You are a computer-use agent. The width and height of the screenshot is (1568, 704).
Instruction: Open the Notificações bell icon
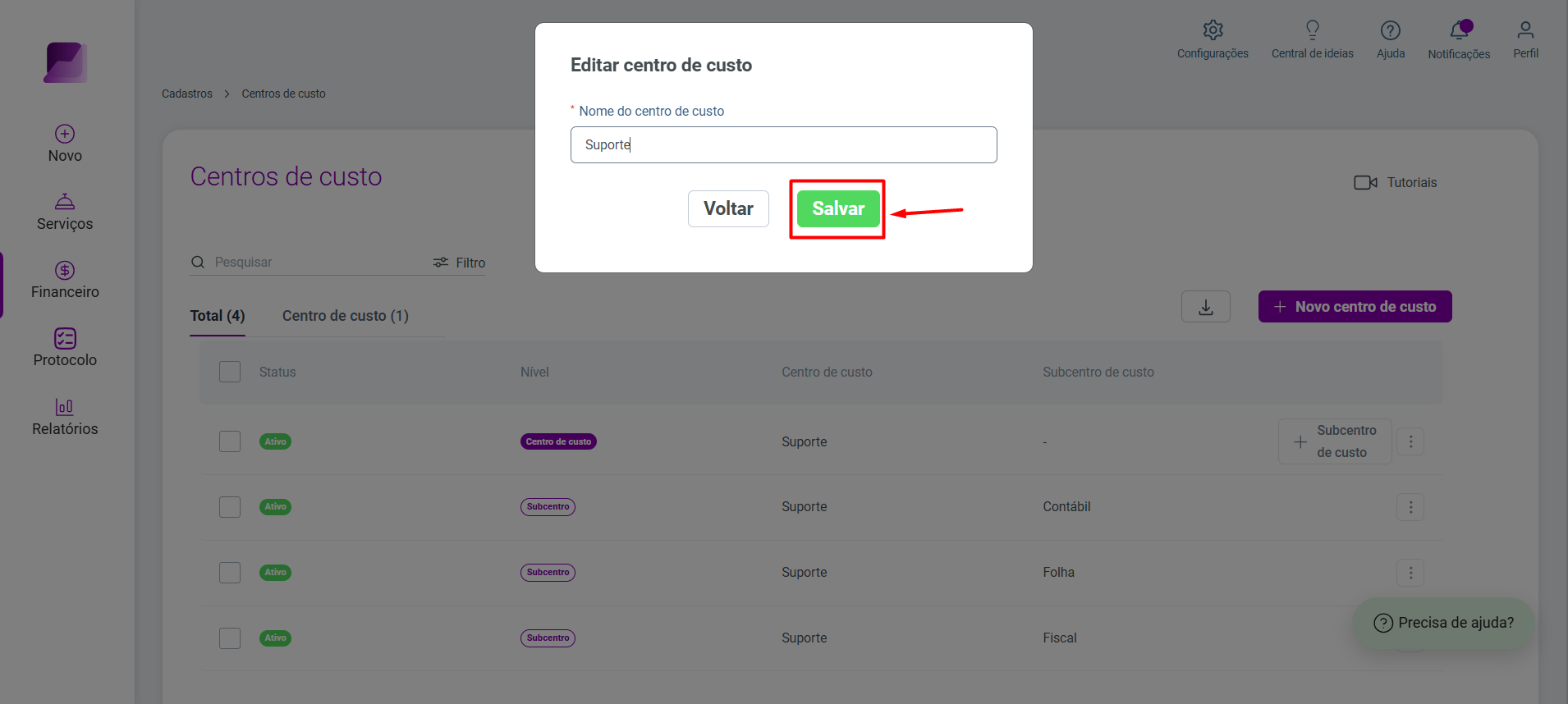point(1459,30)
